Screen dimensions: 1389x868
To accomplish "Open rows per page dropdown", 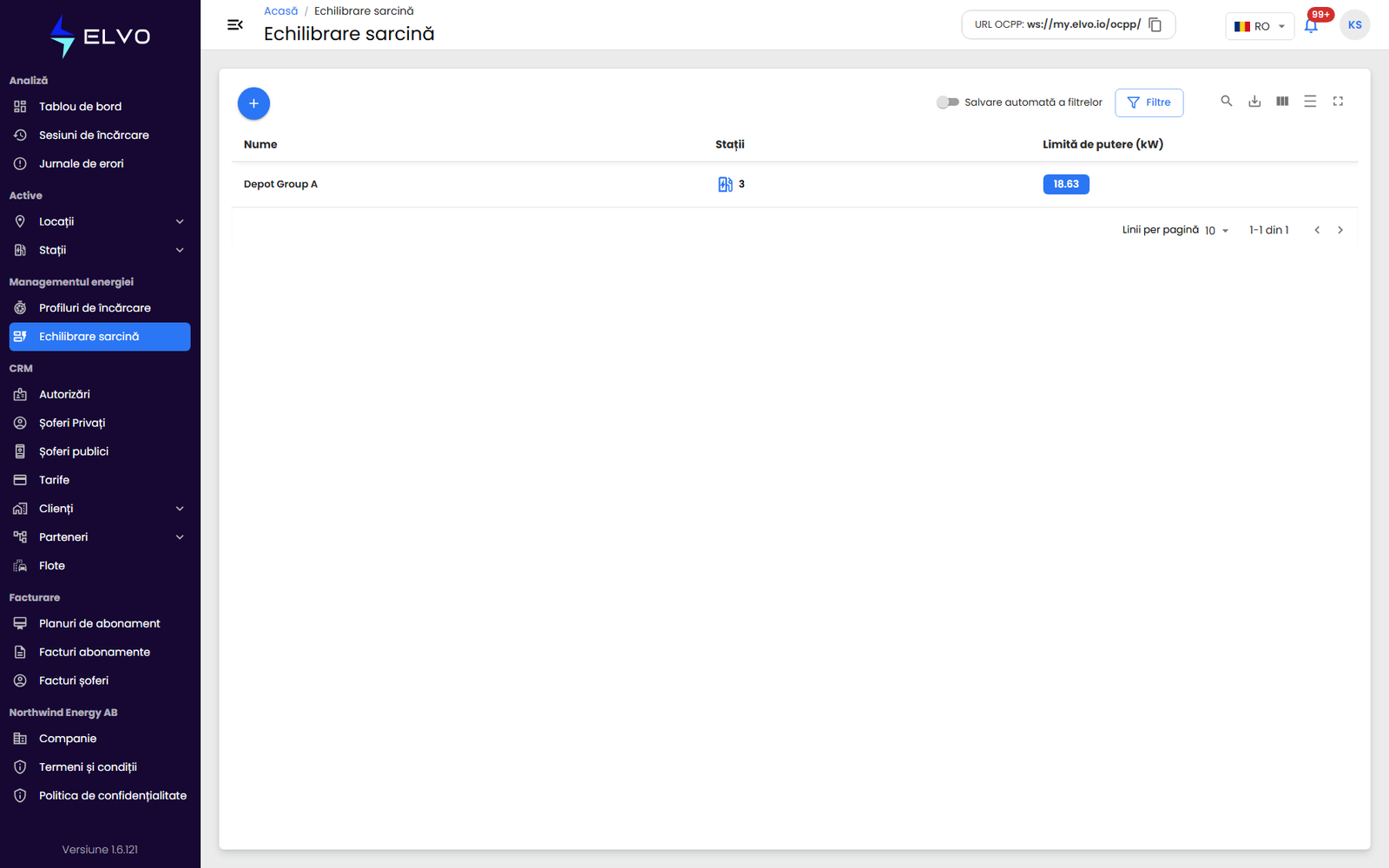I will pos(1217,231).
